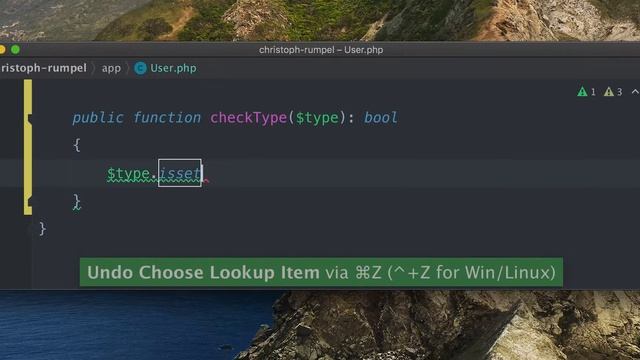Click the $type parameter in the function signature
Image resolution: width=640 pixels, height=360 pixels.
pos(317,118)
